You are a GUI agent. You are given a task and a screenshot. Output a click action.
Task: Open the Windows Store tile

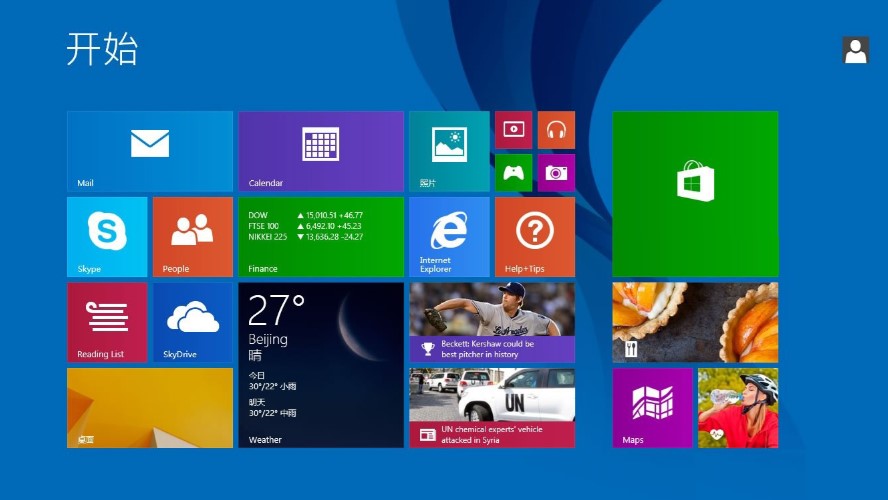pos(695,194)
